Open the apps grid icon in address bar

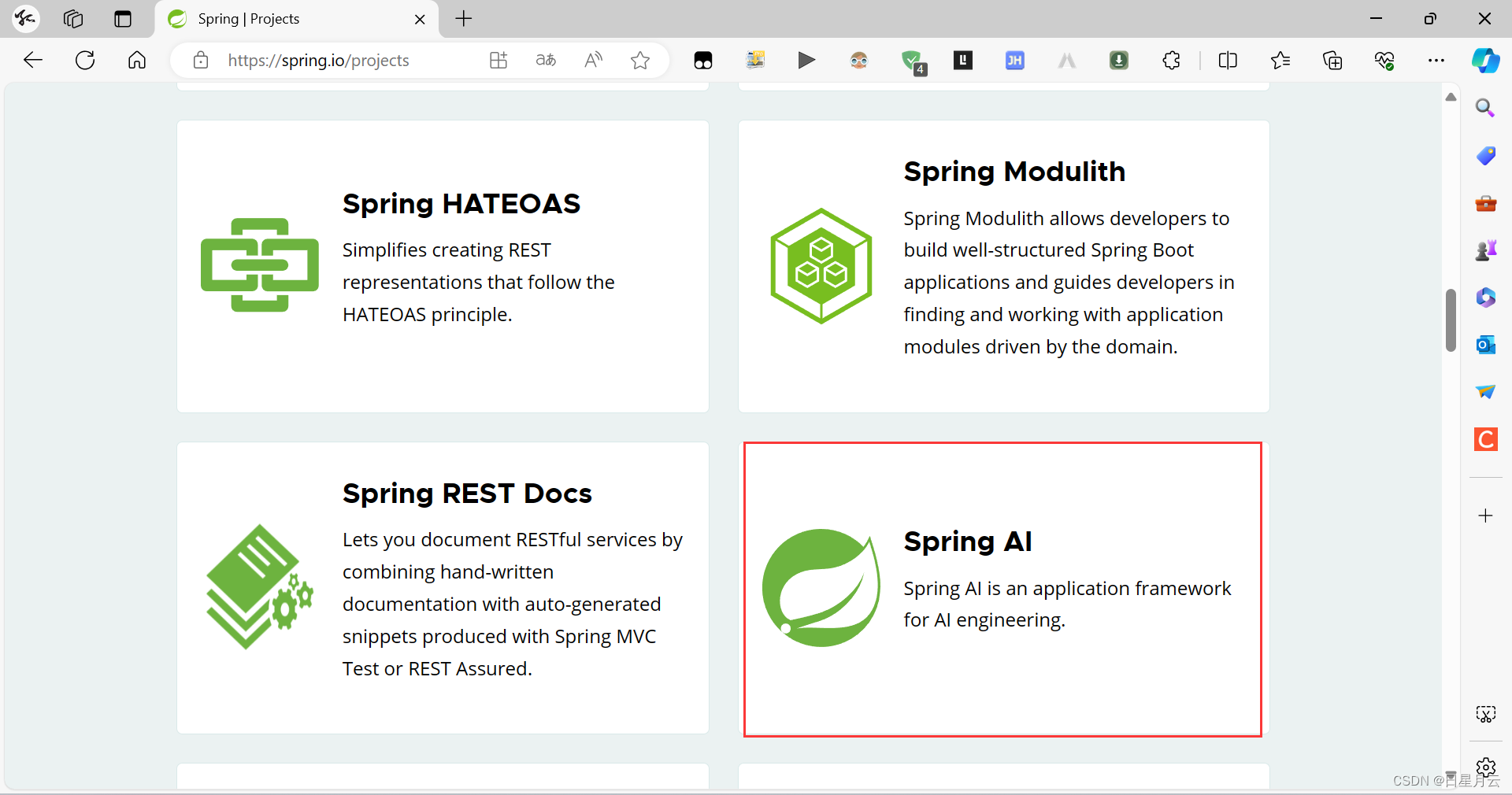pyautogui.click(x=498, y=60)
